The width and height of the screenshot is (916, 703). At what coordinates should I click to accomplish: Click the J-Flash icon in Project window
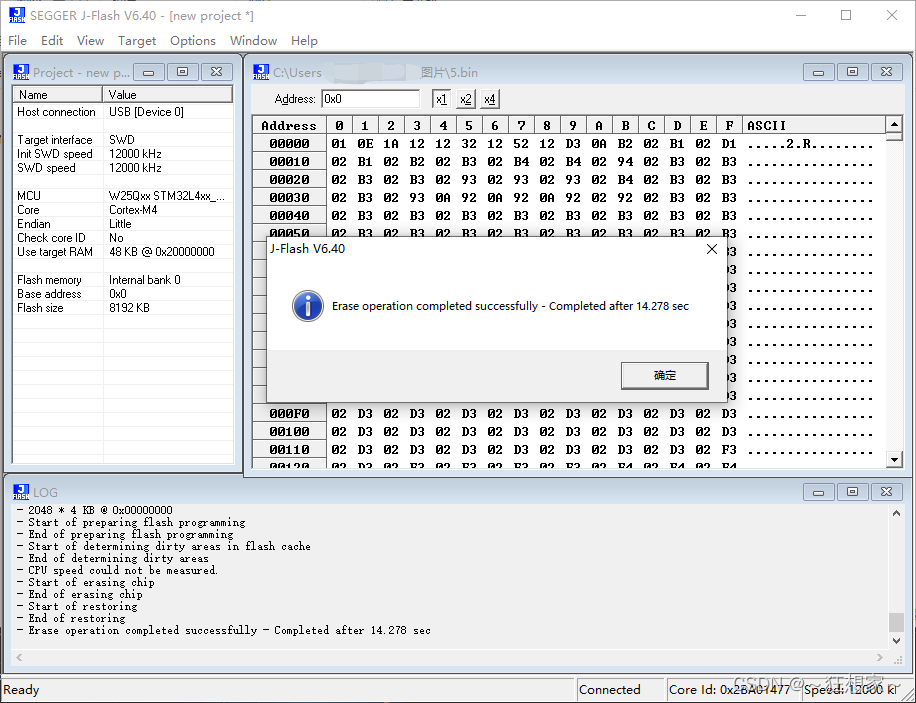click(x=21, y=72)
